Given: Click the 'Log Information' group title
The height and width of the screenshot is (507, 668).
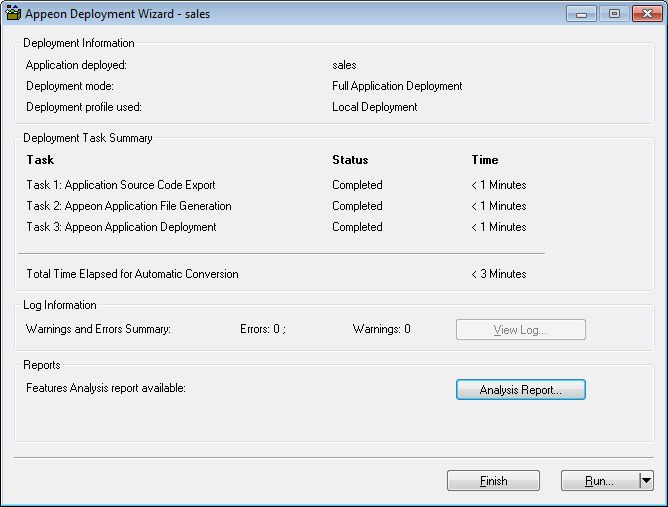Looking at the screenshot, I should tap(60, 305).
